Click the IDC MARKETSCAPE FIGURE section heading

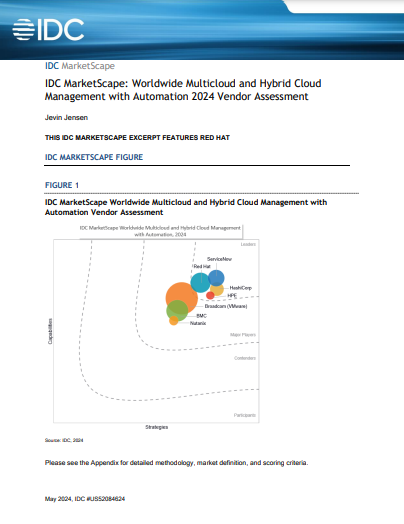click(x=94, y=157)
